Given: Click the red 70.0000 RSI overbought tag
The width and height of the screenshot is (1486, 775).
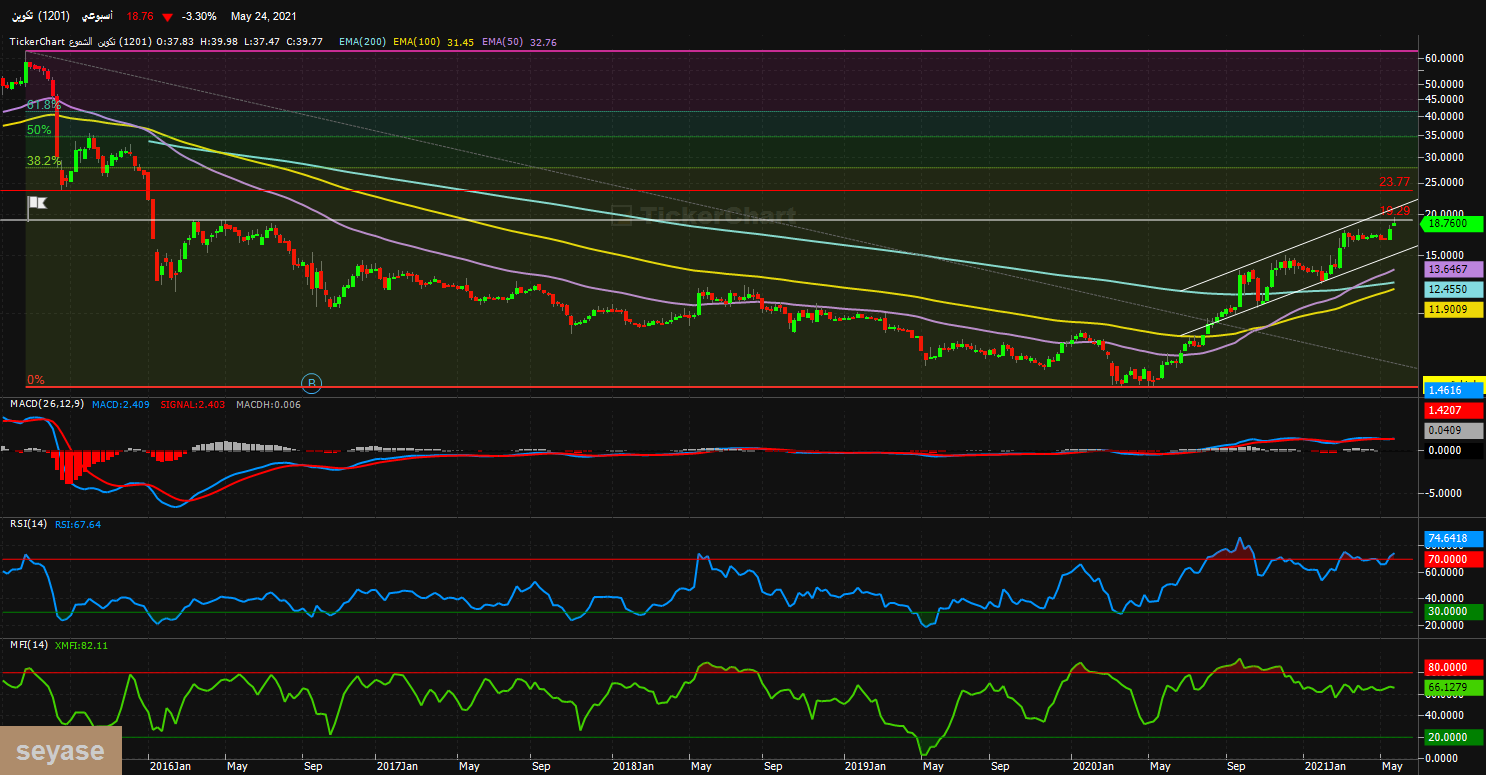Looking at the screenshot, I should 1448,559.
